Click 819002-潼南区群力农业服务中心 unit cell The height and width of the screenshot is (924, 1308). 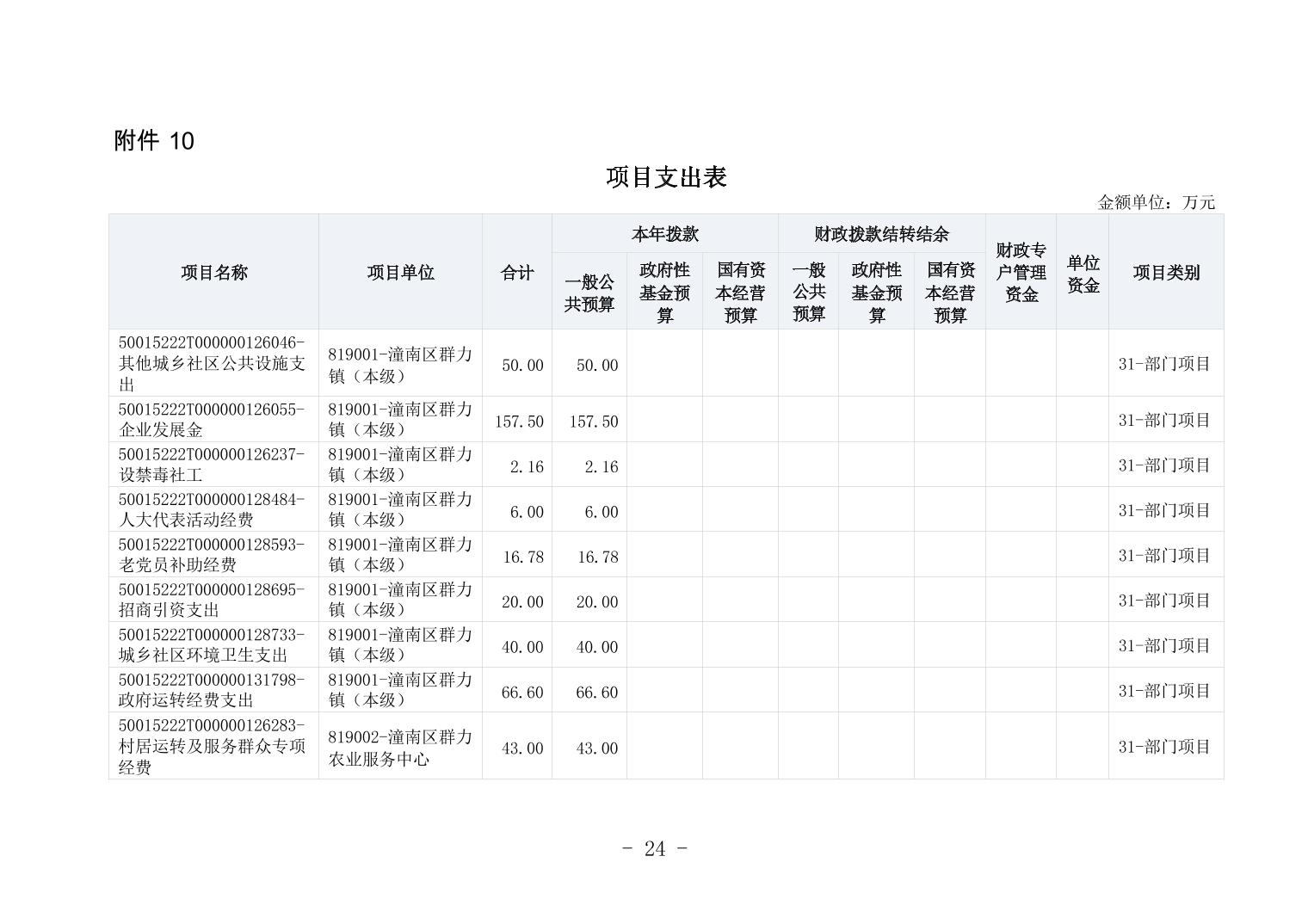[400, 748]
